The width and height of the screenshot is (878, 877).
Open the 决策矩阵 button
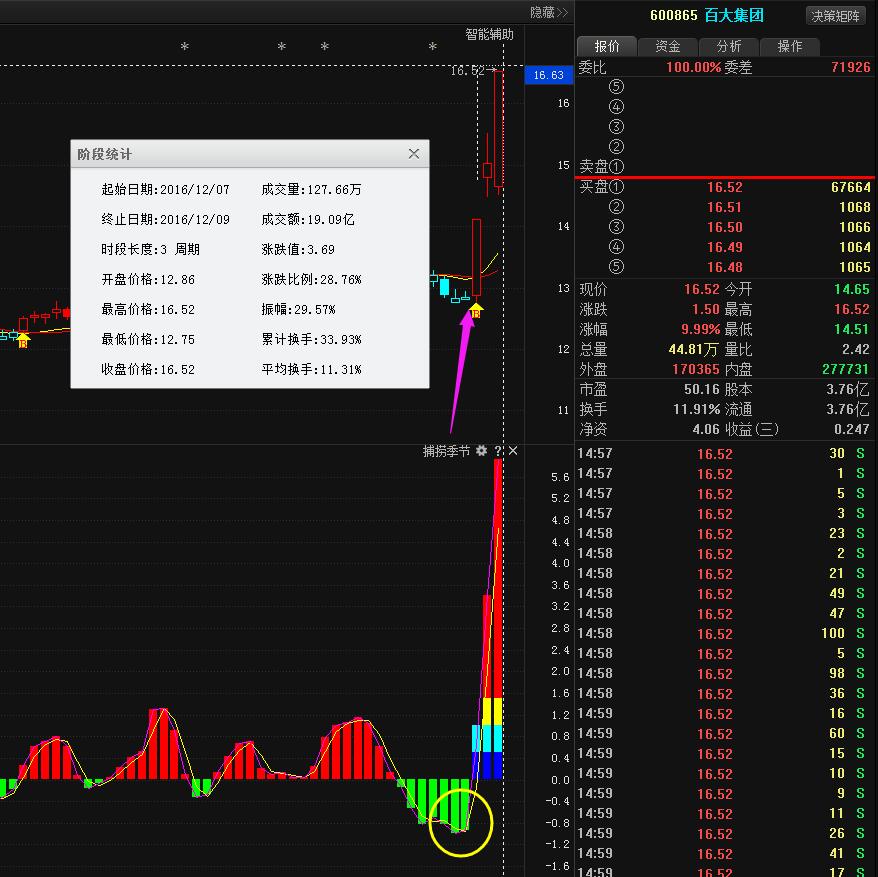[836, 16]
